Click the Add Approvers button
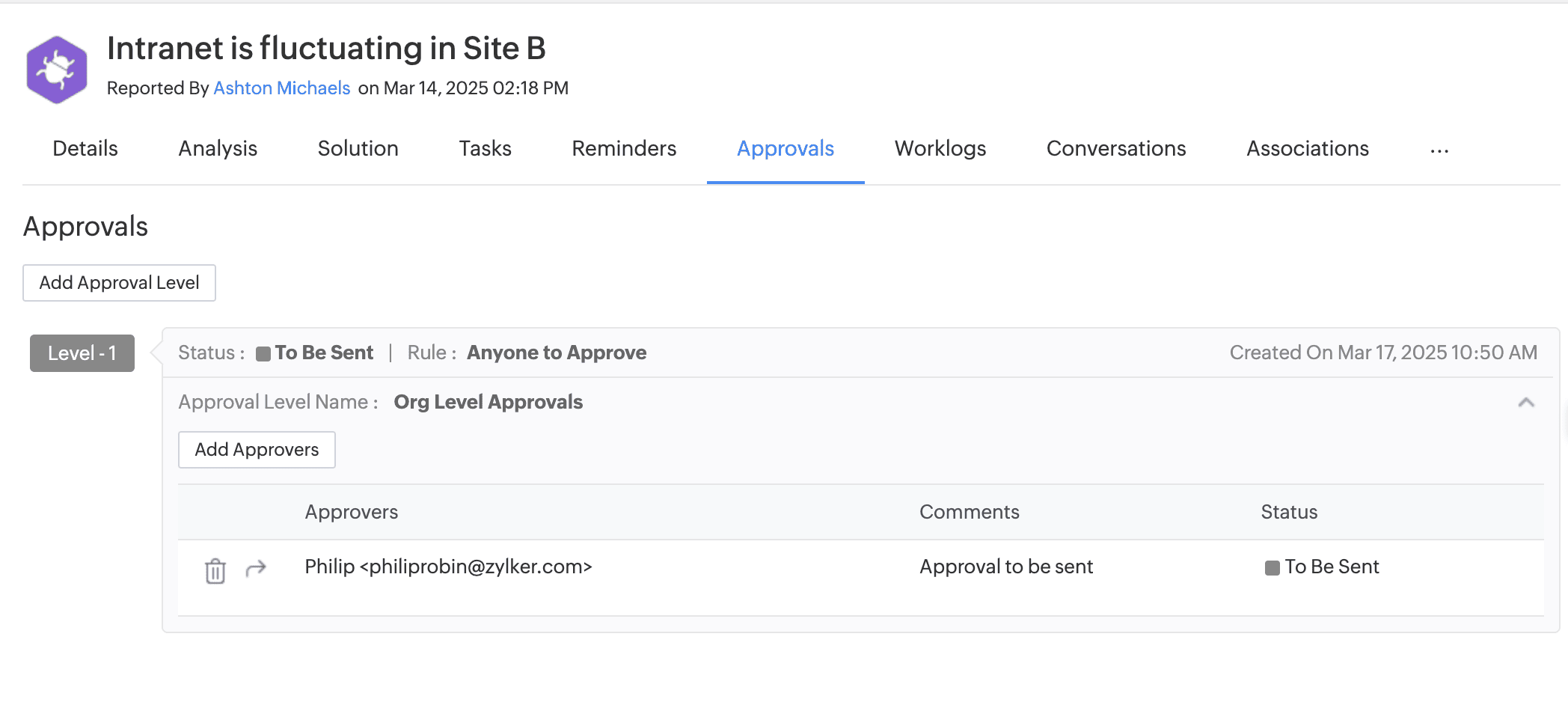1568x711 pixels. [x=257, y=450]
